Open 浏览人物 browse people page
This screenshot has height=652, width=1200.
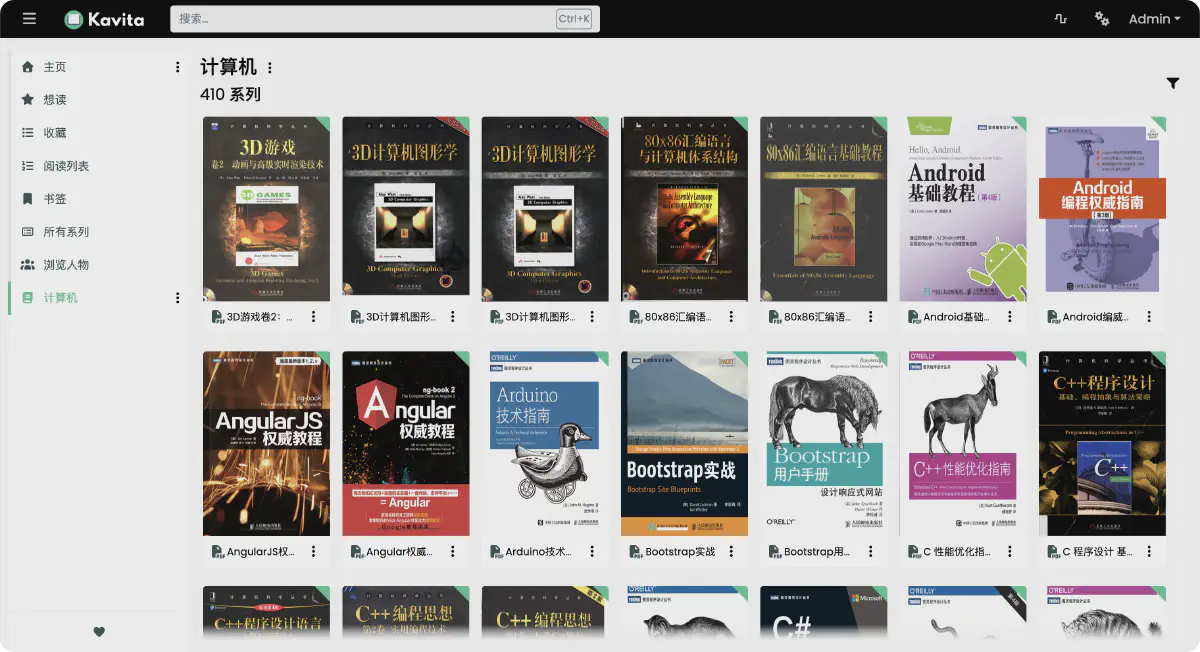click(x=65, y=265)
